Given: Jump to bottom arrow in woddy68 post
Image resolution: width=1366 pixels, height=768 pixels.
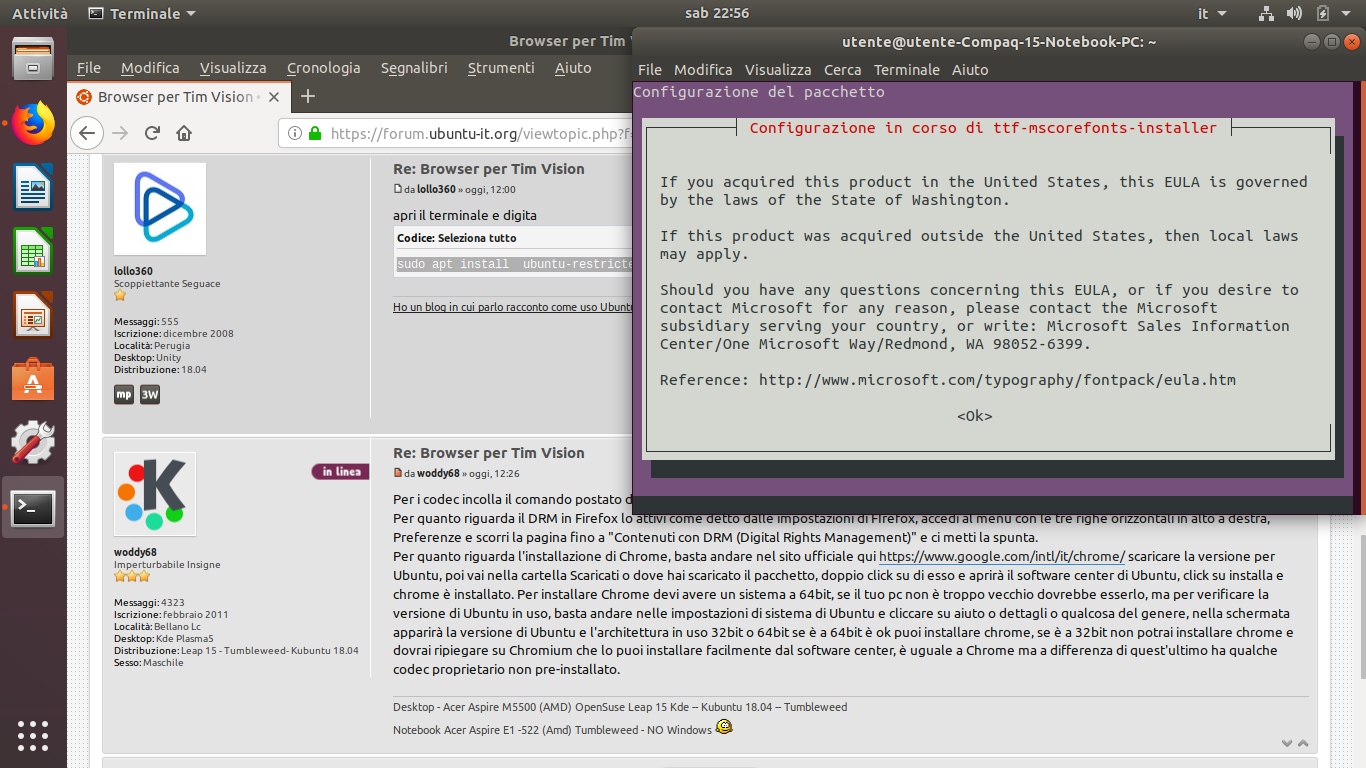Looking at the screenshot, I should tap(1288, 743).
